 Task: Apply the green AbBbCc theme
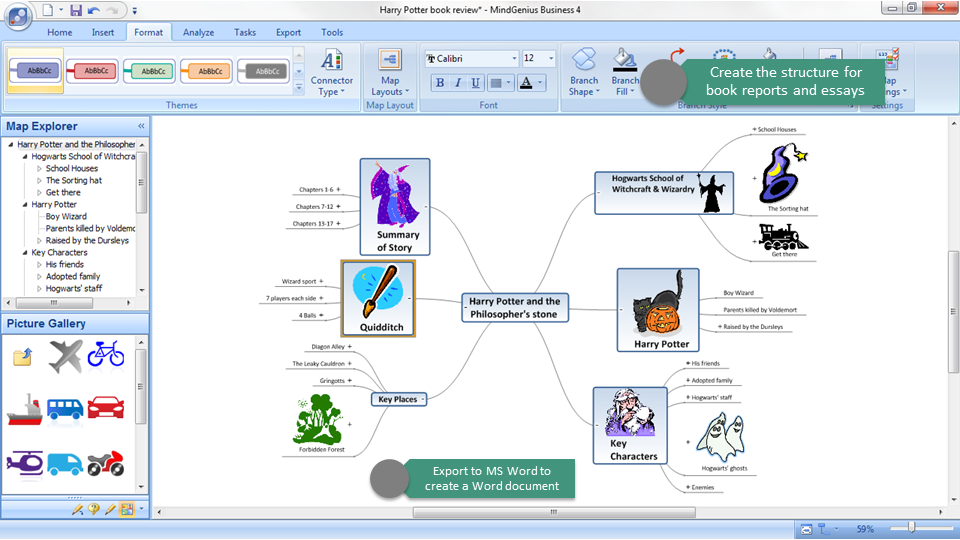click(x=149, y=71)
